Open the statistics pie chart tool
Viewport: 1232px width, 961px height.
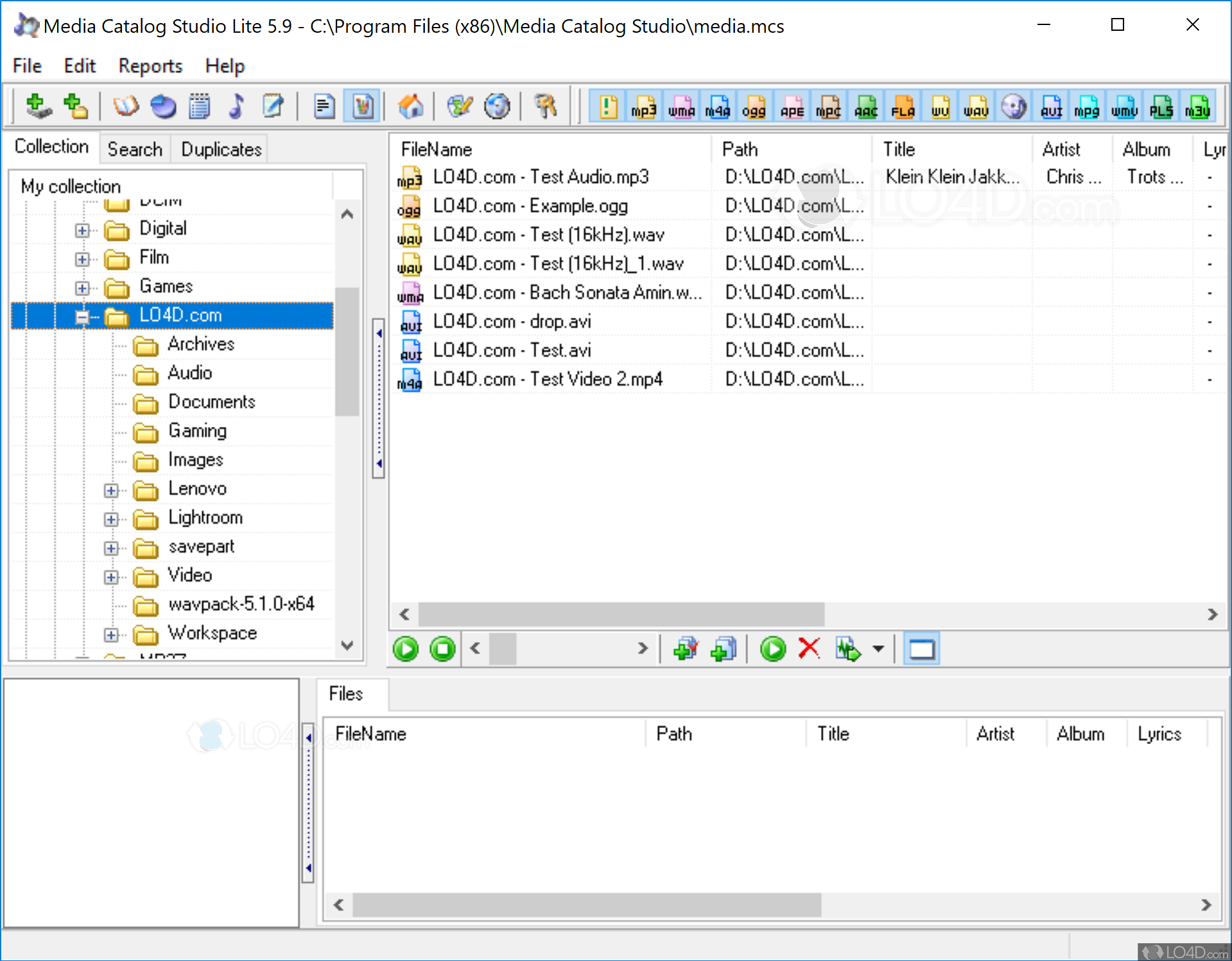[163, 106]
